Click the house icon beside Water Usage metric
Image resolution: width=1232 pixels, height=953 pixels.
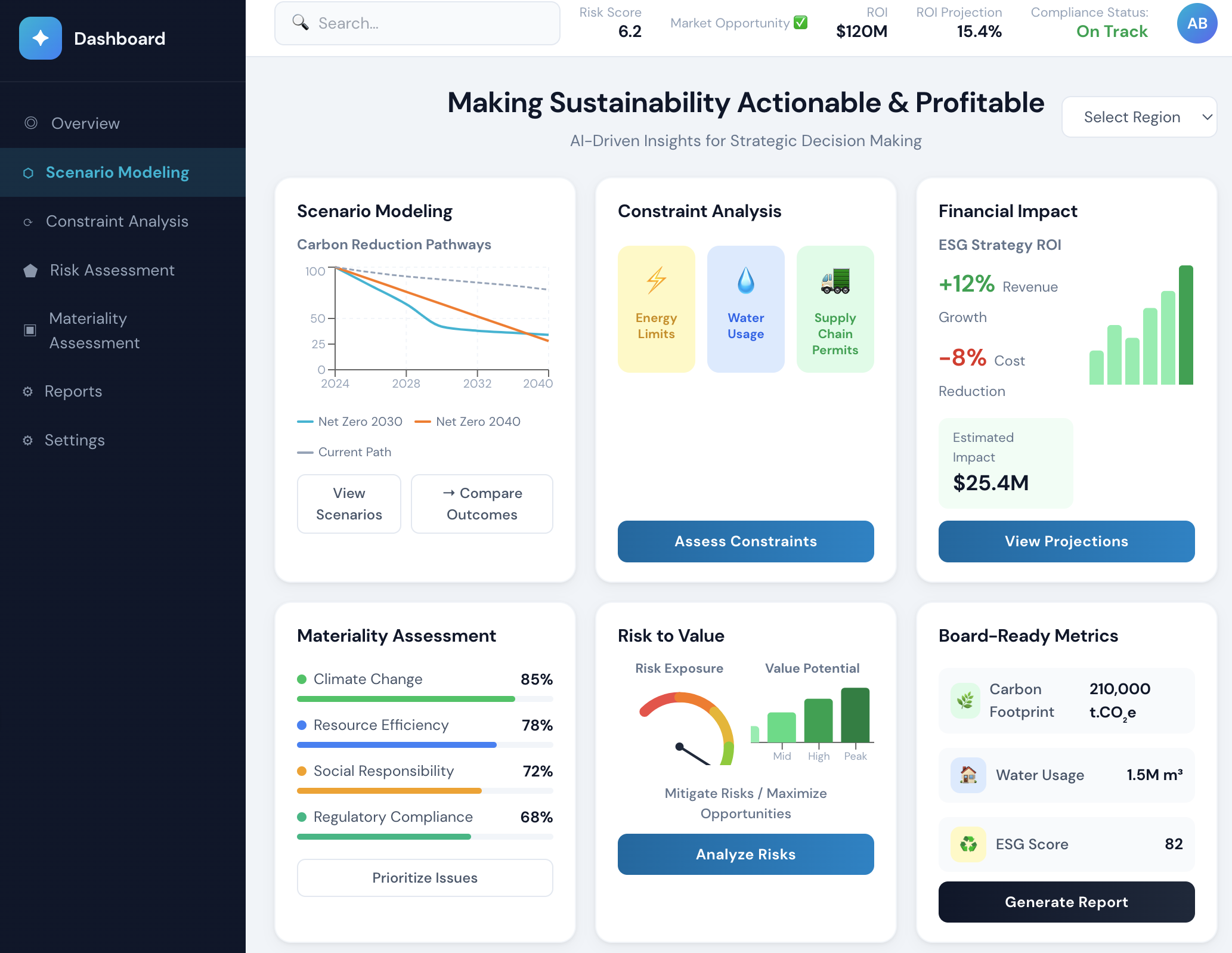(x=968, y=775)
